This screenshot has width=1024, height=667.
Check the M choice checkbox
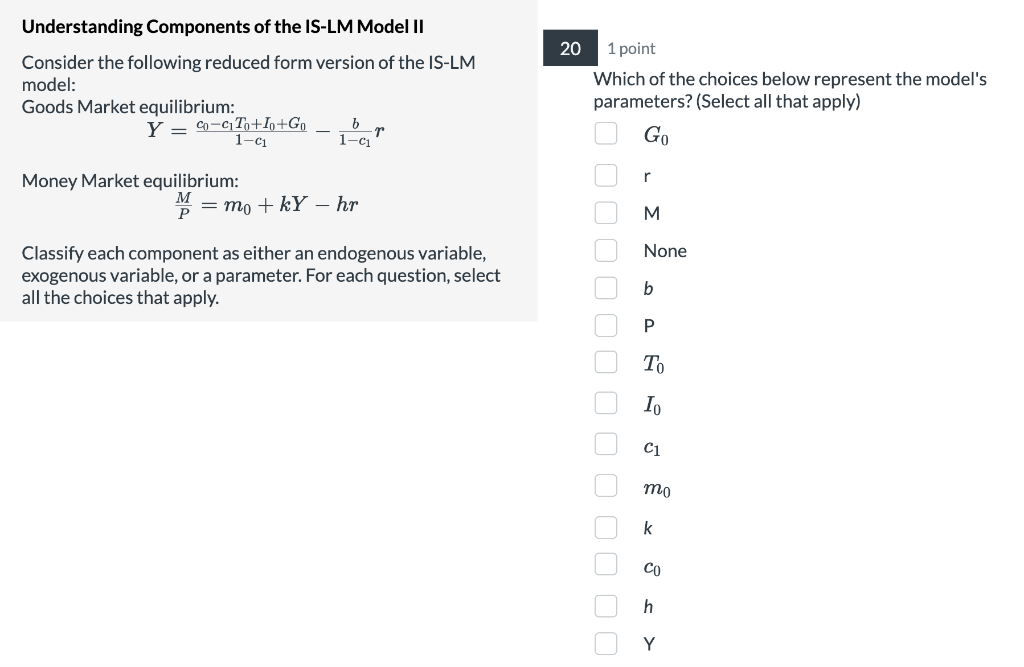[x=606, y=212]
